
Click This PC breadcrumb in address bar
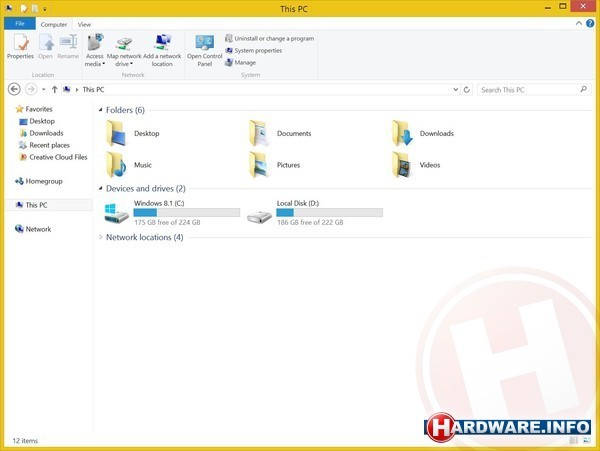point(93,90)
